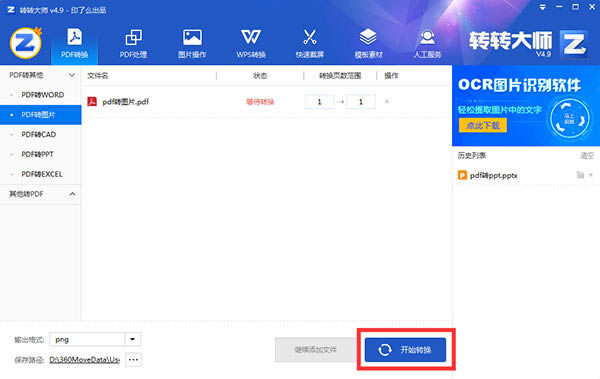
Task: Click the 转转大师 V4.9 brand logo
Action: tap(528, 44)
